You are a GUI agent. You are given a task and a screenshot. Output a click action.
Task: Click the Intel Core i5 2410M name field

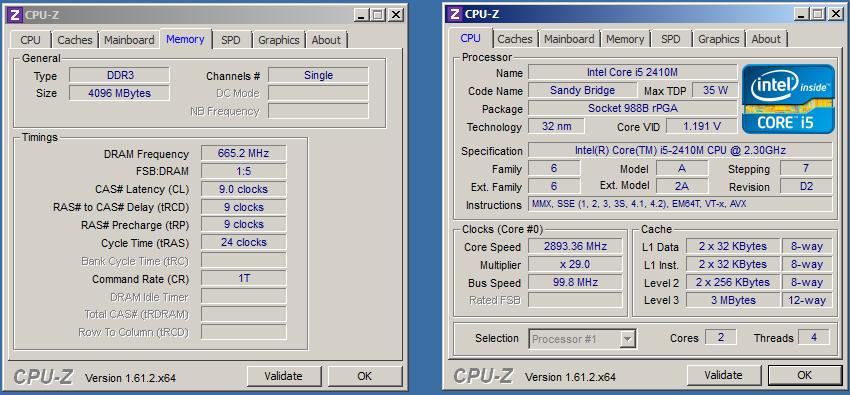[x=633, y=72]
